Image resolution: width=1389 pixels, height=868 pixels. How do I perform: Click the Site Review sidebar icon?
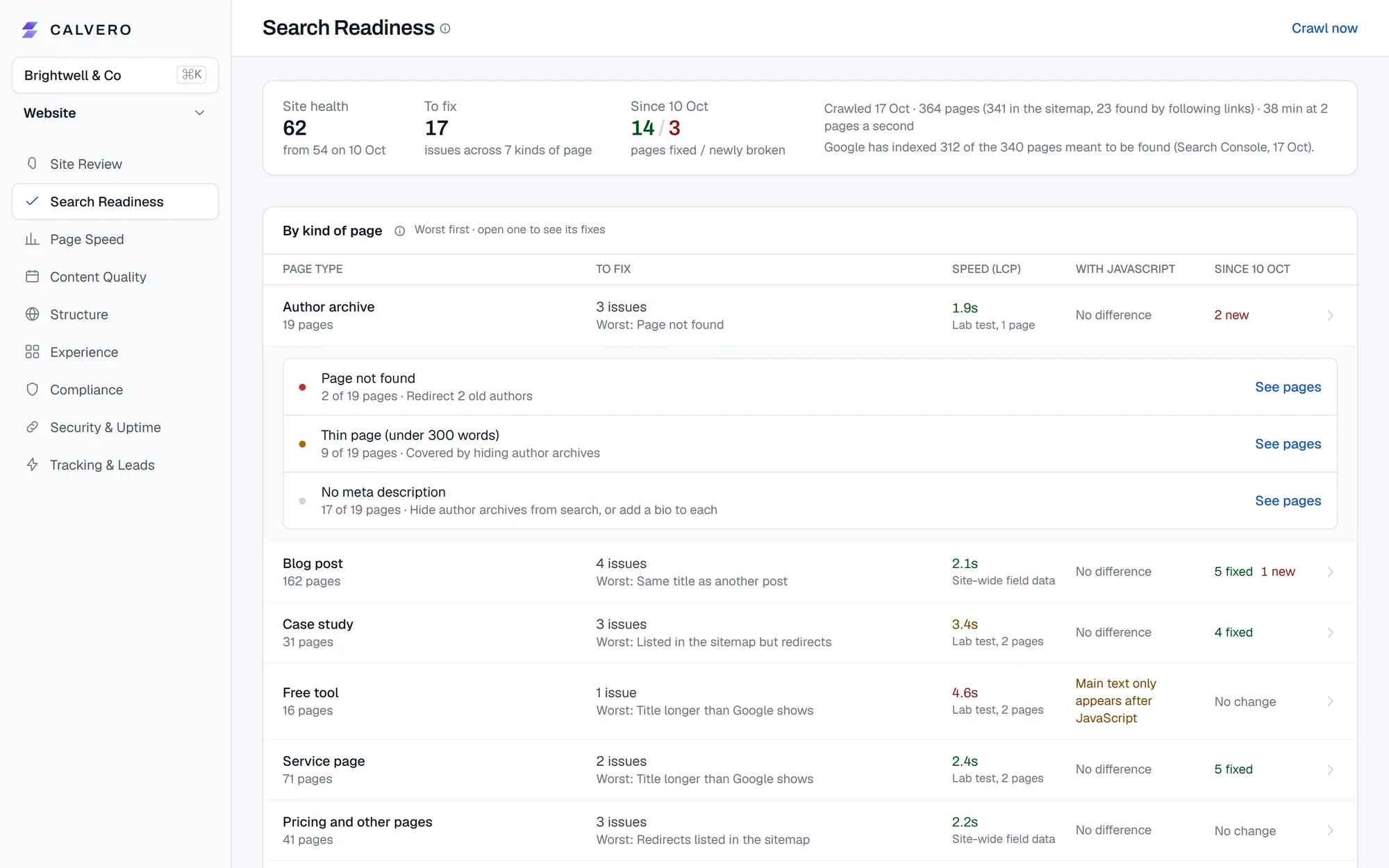pos(32,164)
